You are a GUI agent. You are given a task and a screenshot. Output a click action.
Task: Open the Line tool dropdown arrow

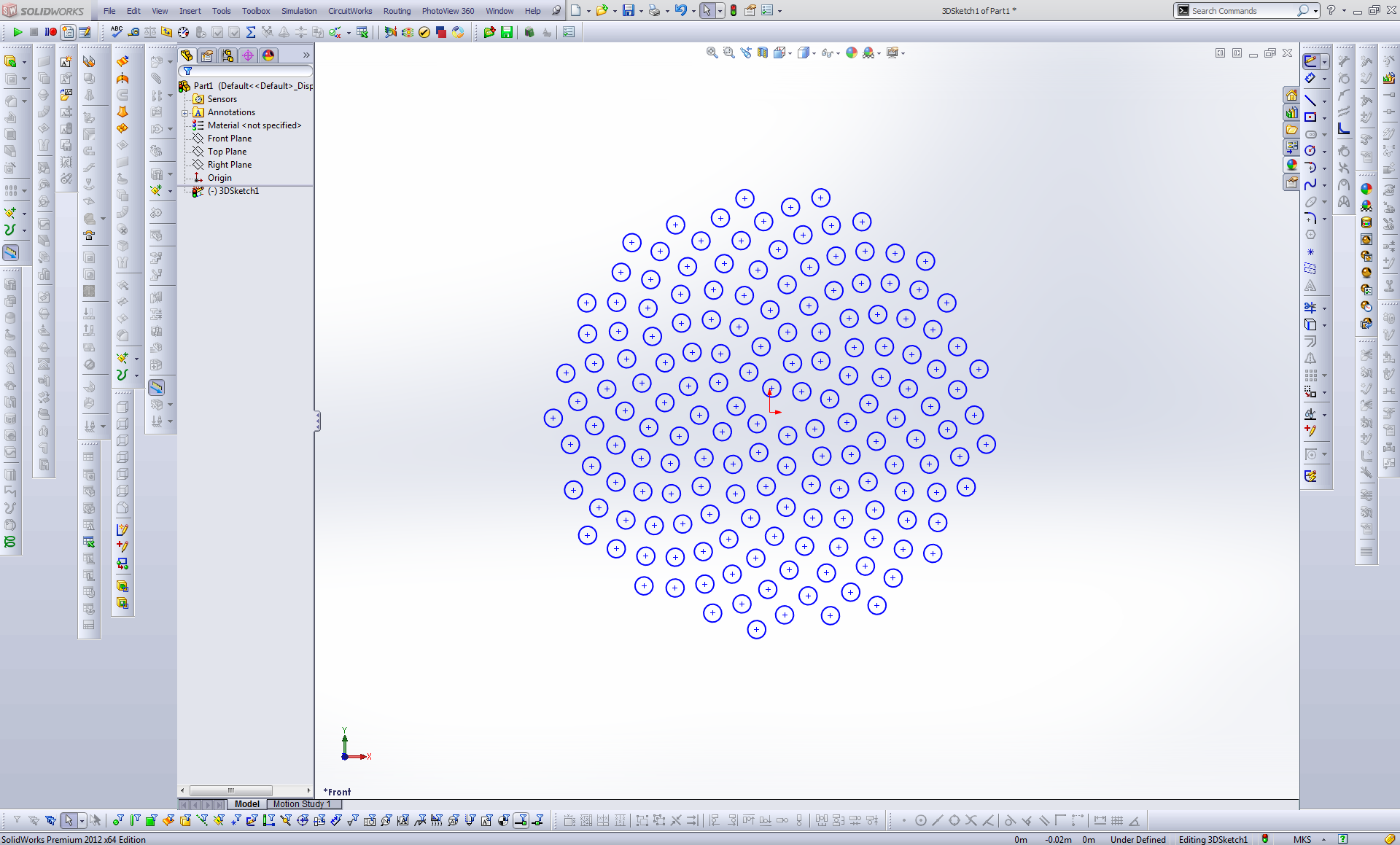click(1323, 100)
